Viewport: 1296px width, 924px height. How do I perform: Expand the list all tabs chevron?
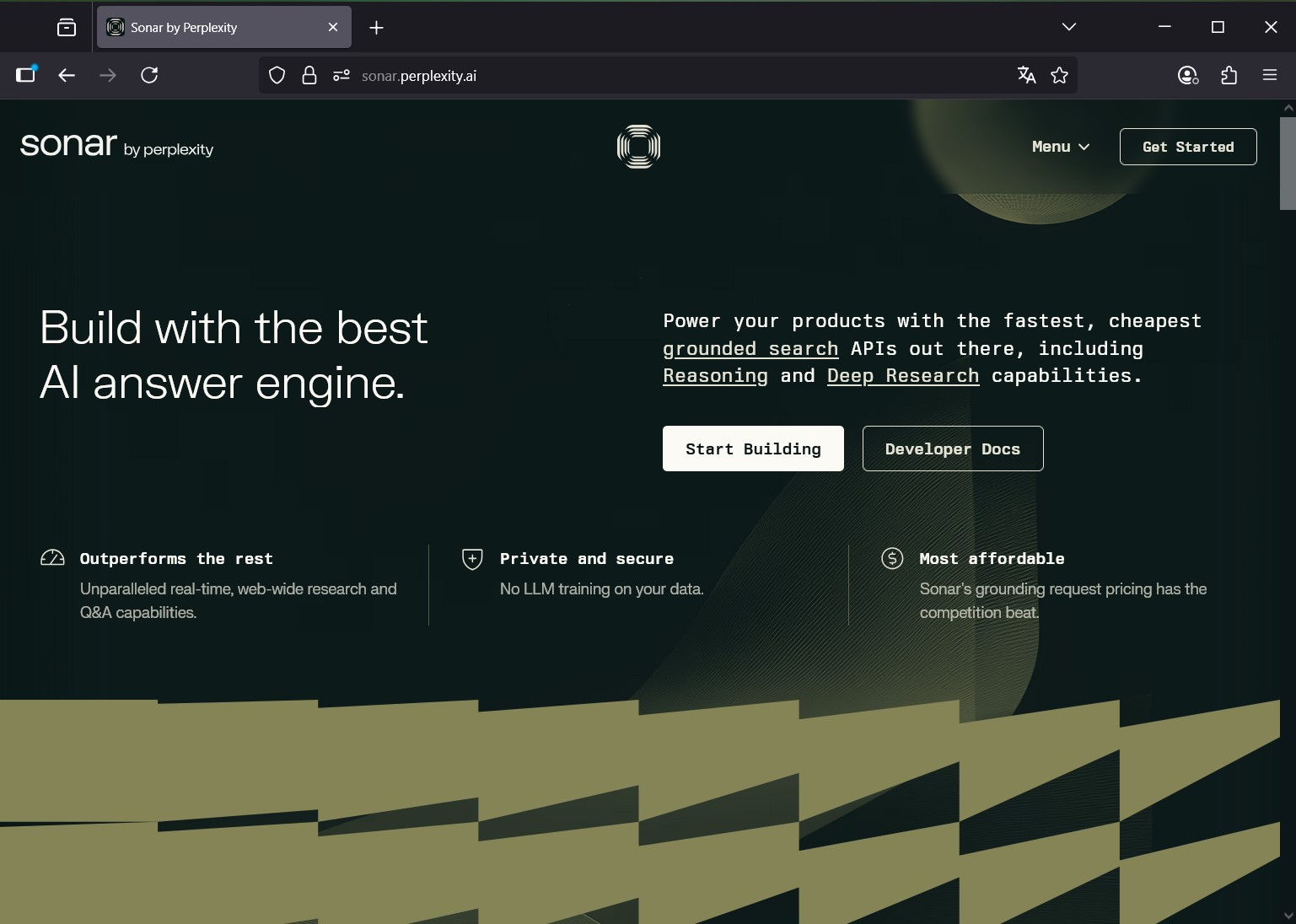pos(1069,27)
